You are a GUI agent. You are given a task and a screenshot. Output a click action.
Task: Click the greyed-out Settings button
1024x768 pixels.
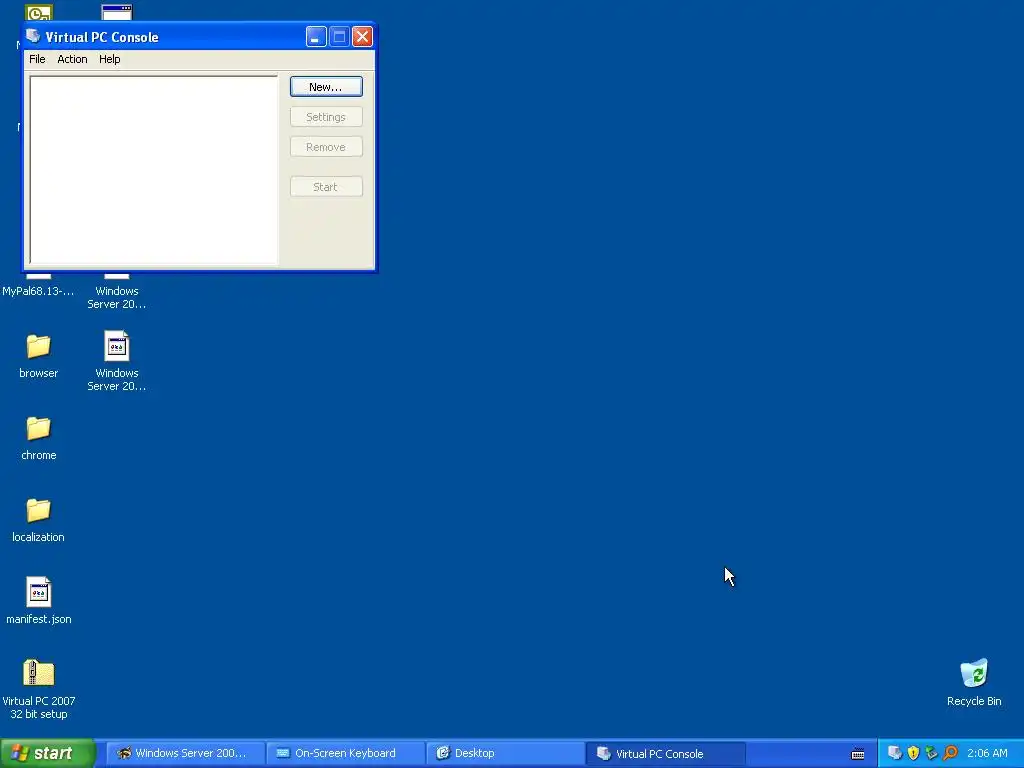(x=326, y=117)
